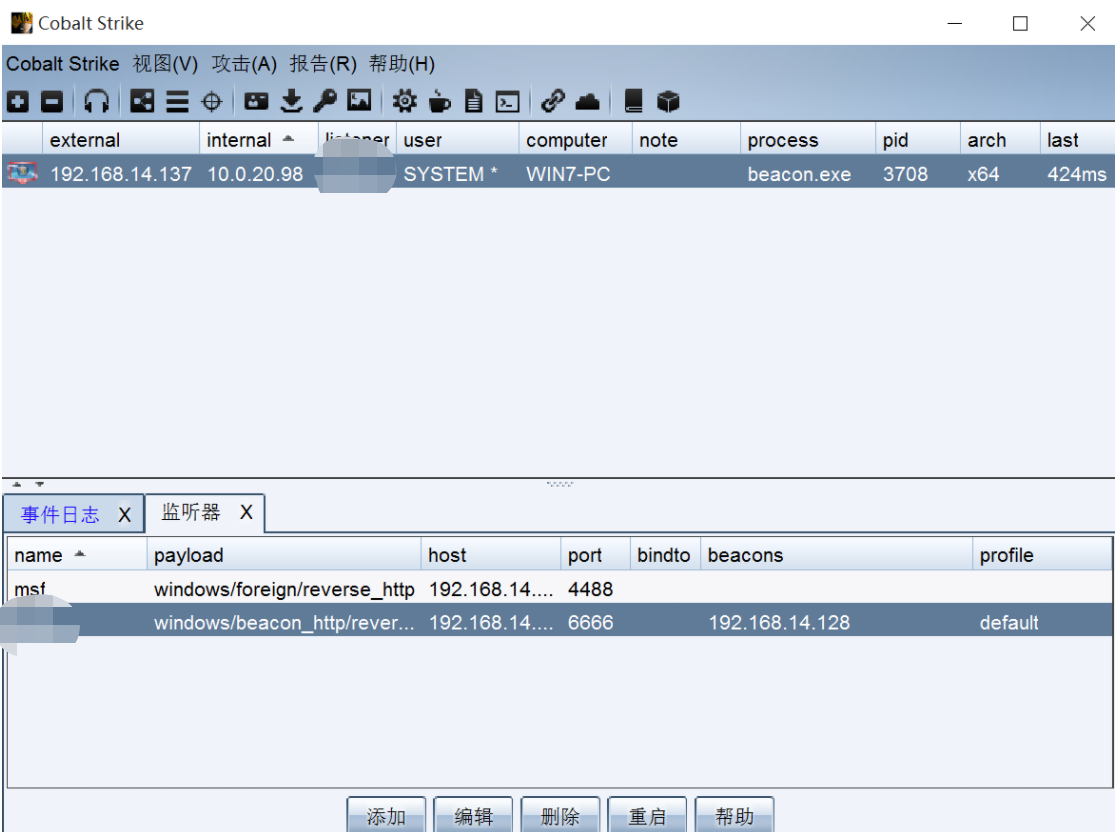This screenshot has height=832, width=1117.
Task: Sort listeners by the name column header
Action: 39,555
